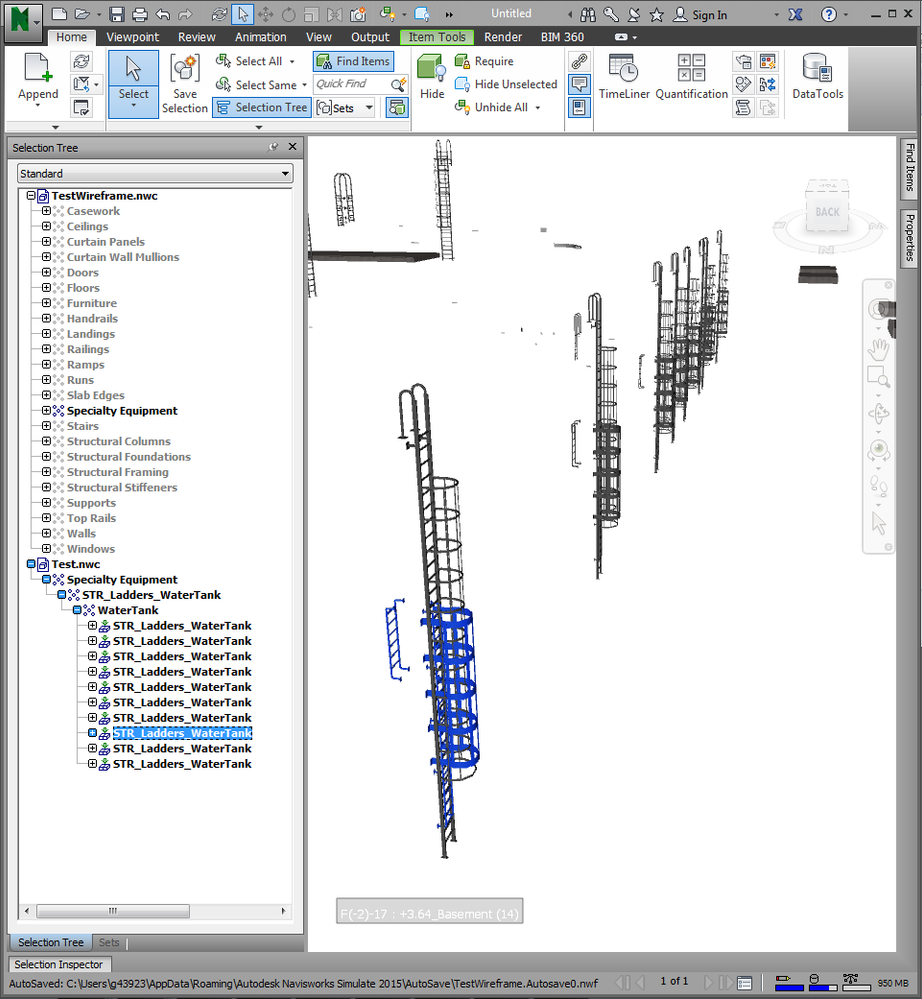Toggle Hide Unselected
The image size is (922, 999).
(x=506, y=84)
